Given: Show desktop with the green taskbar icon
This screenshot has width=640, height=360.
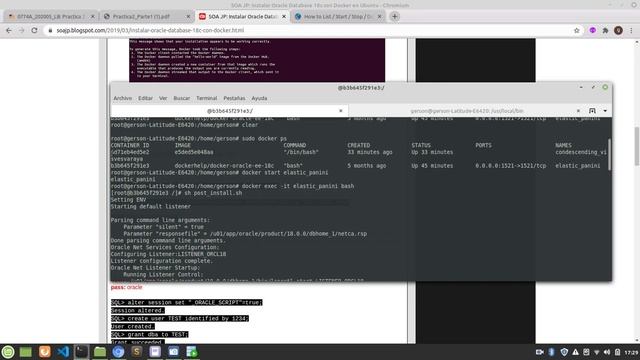Looking at the screenshot, I should pyautogui.click(x=26, y=352).
